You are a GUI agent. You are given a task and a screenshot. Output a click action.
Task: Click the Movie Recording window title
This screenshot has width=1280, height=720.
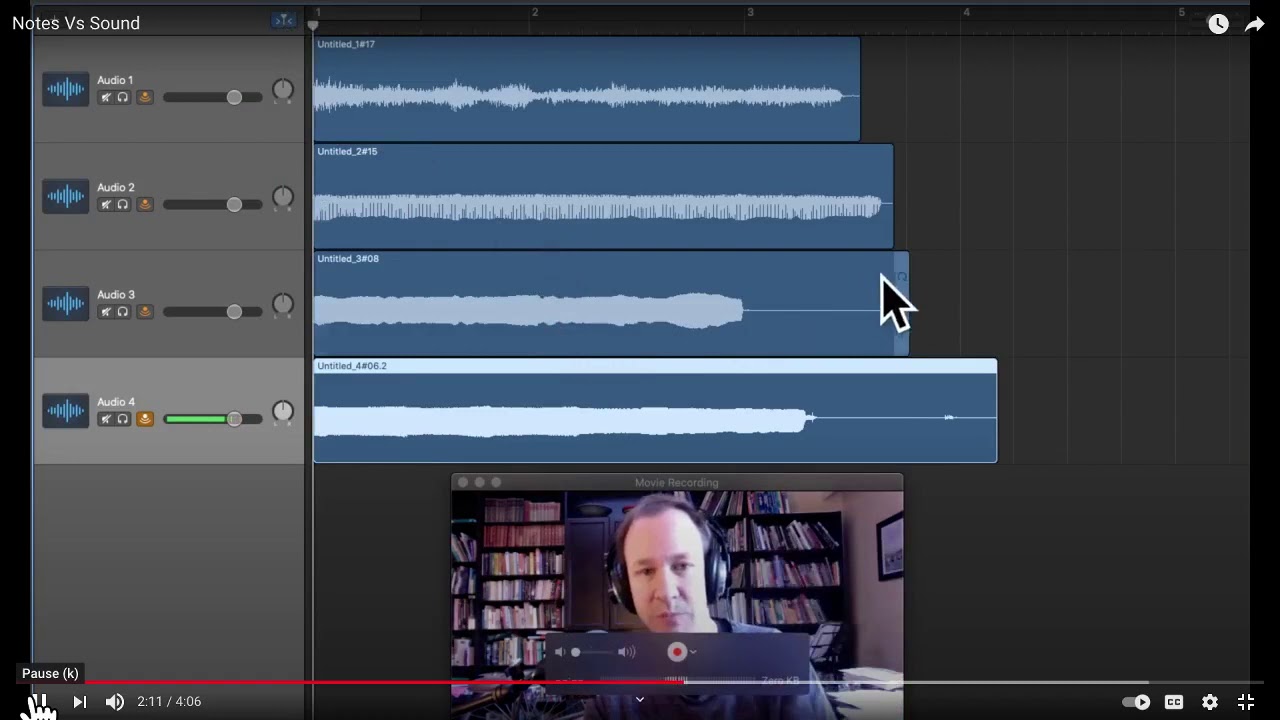677,482
